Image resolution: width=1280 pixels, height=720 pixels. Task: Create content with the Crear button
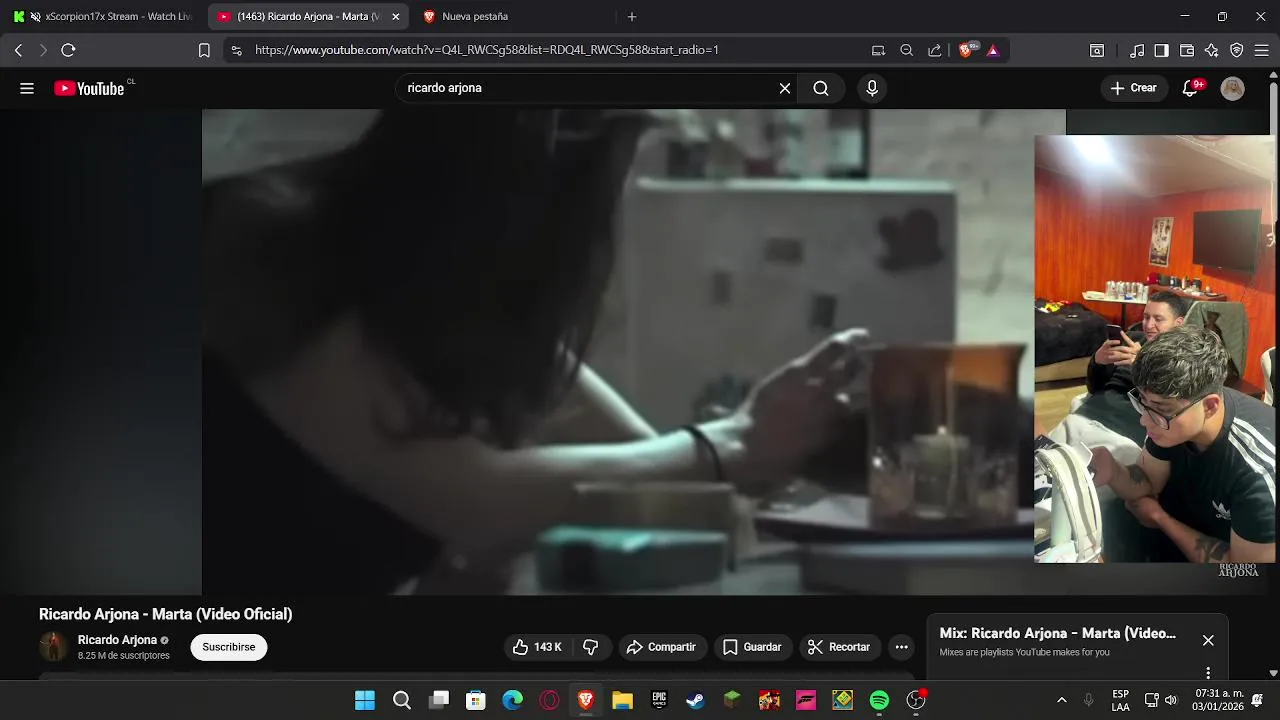pos(1133,88)
